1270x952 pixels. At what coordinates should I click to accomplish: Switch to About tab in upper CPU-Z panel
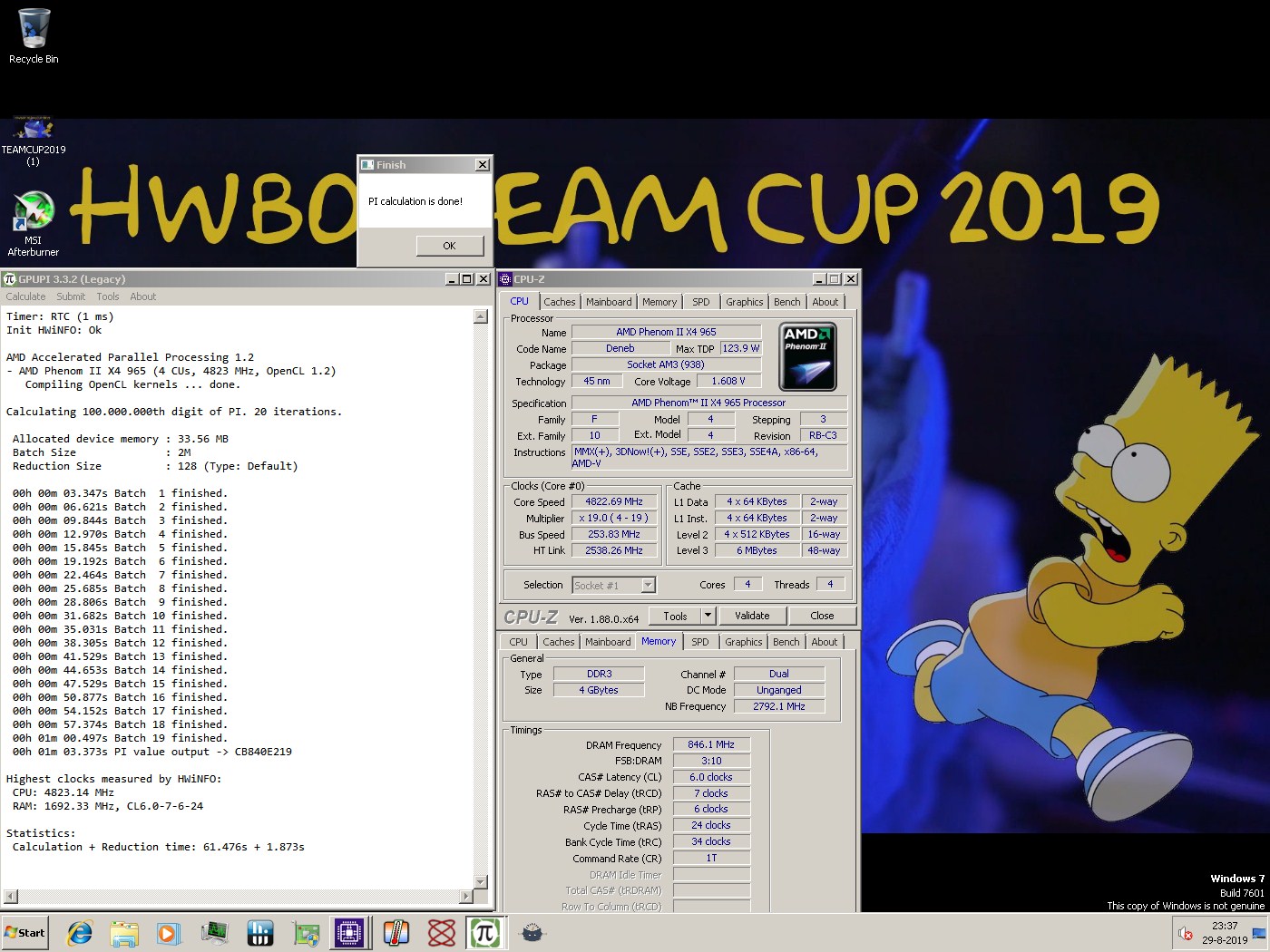tap(825, 302)
